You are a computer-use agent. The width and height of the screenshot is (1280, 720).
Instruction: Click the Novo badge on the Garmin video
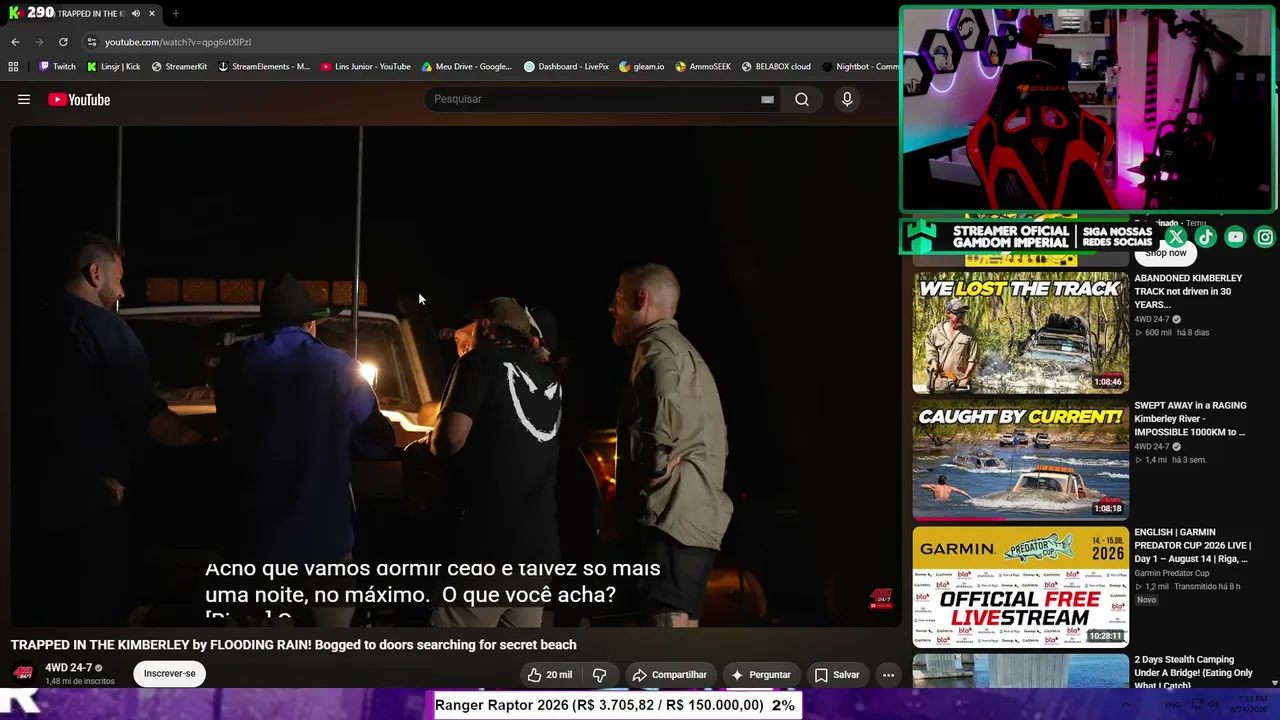click(x=1146, y=600)
